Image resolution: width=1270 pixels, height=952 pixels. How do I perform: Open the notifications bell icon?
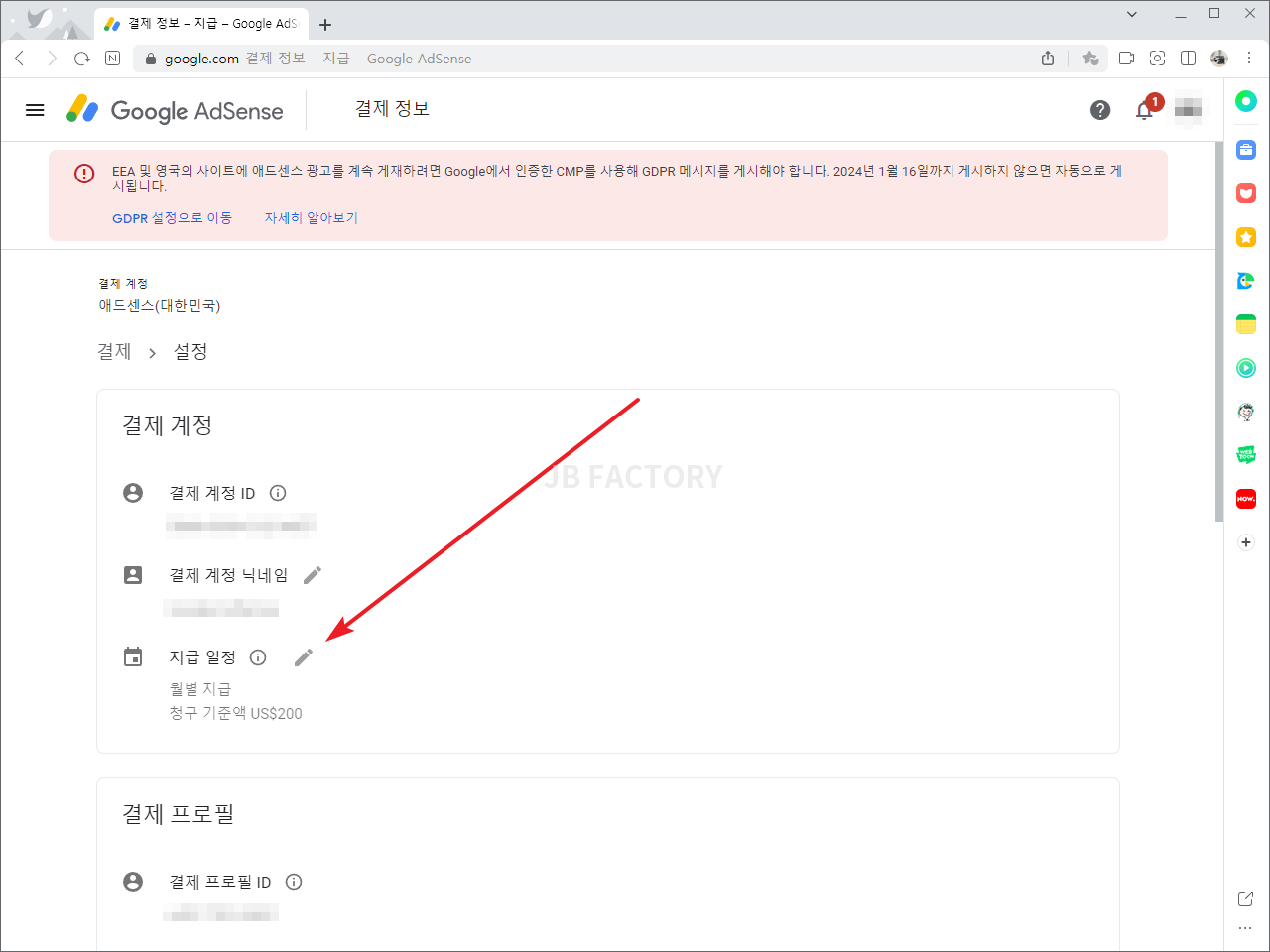pyautogui.click(x=1144, y=110)
